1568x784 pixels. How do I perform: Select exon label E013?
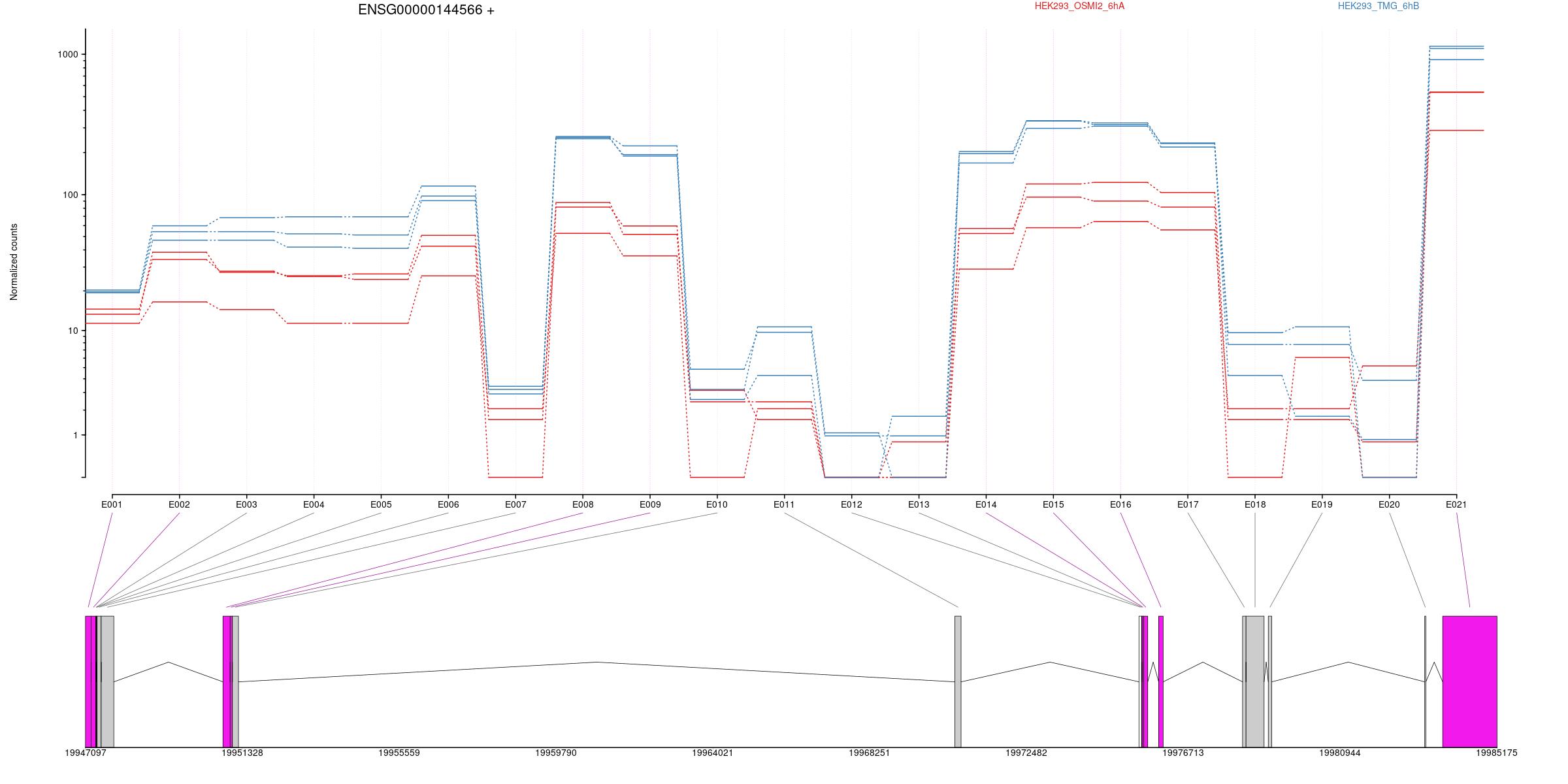(x=919, y=504)
